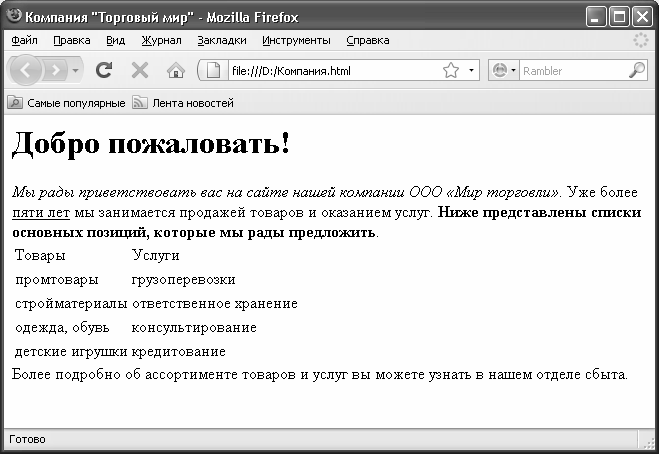Open the Справка menu
659x454 pixels.
[x=368, y=41]
